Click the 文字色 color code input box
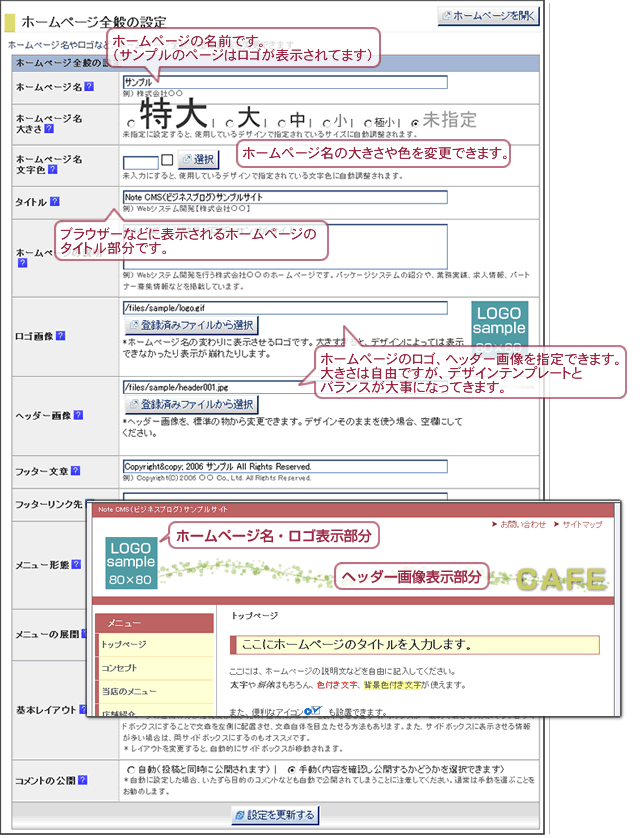 pyautogui.click(x=141, y=162)
